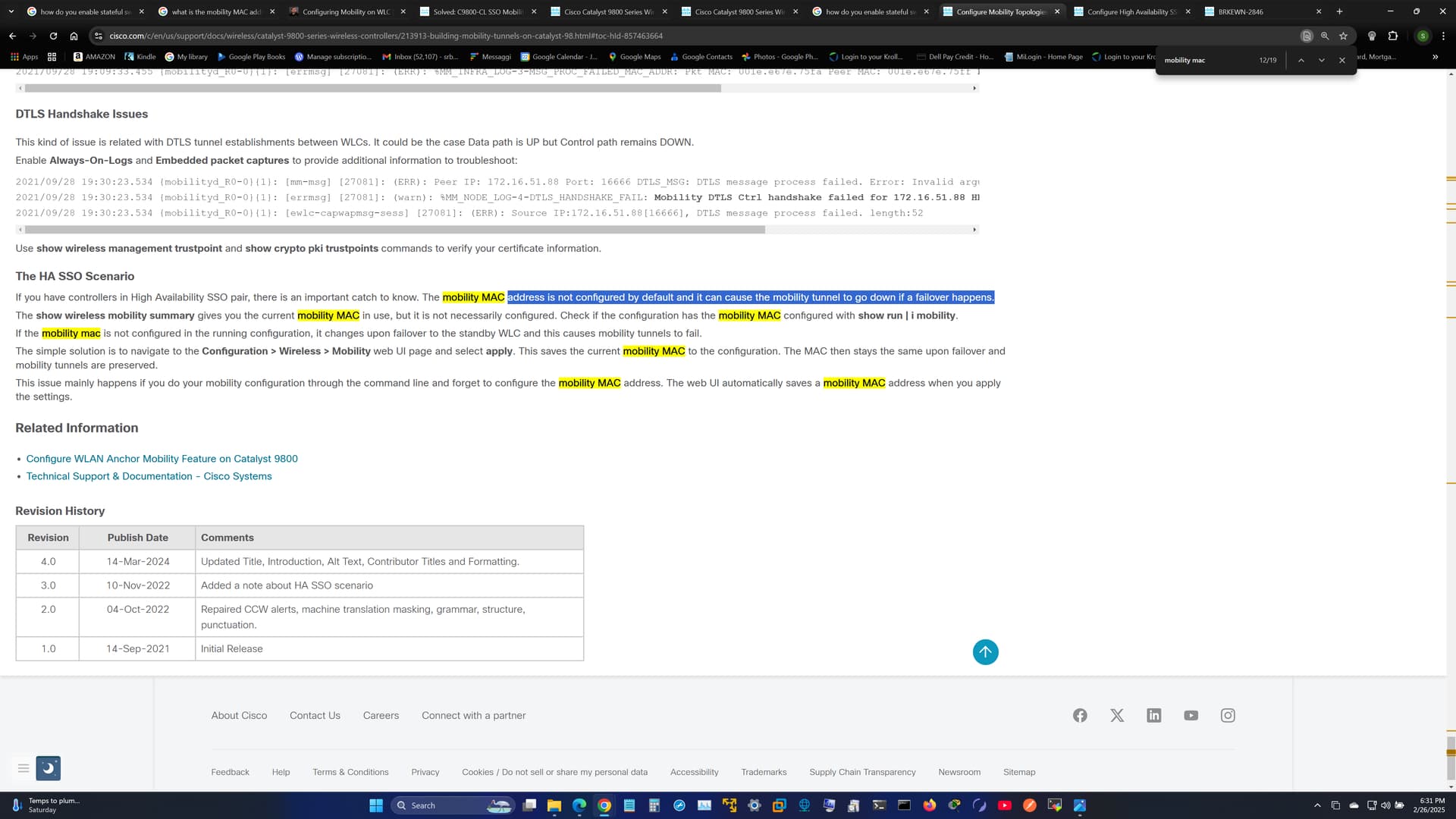Open Cisco's X social icon
Image resolution: width=1456 pixels, height=819 pixels.
coord(1117,715)
